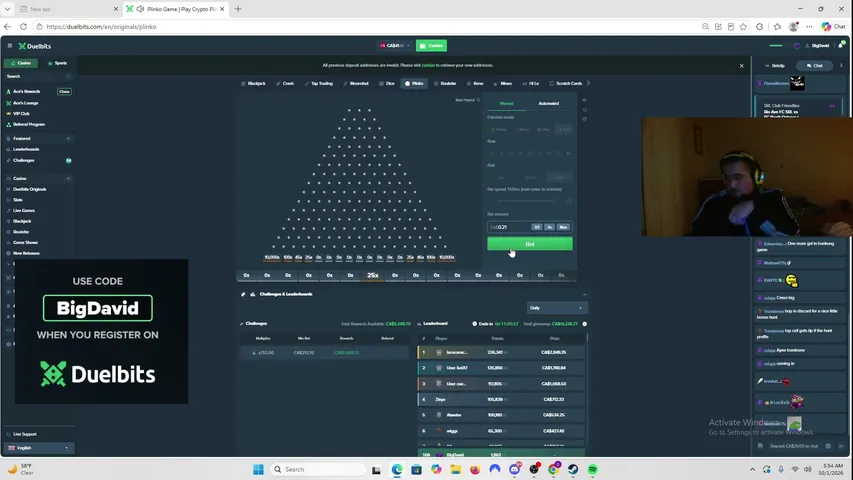Switch to Sports mode
Image resolution: width=853 pixels, height=480 pixels.
point(57,63)
